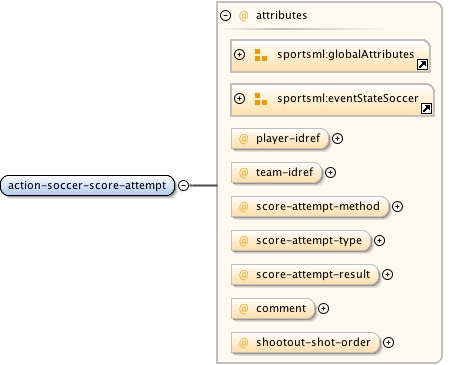Expand sportsml:eventStateSoccer group
The image size is (460, 365).
click(239, 98)
